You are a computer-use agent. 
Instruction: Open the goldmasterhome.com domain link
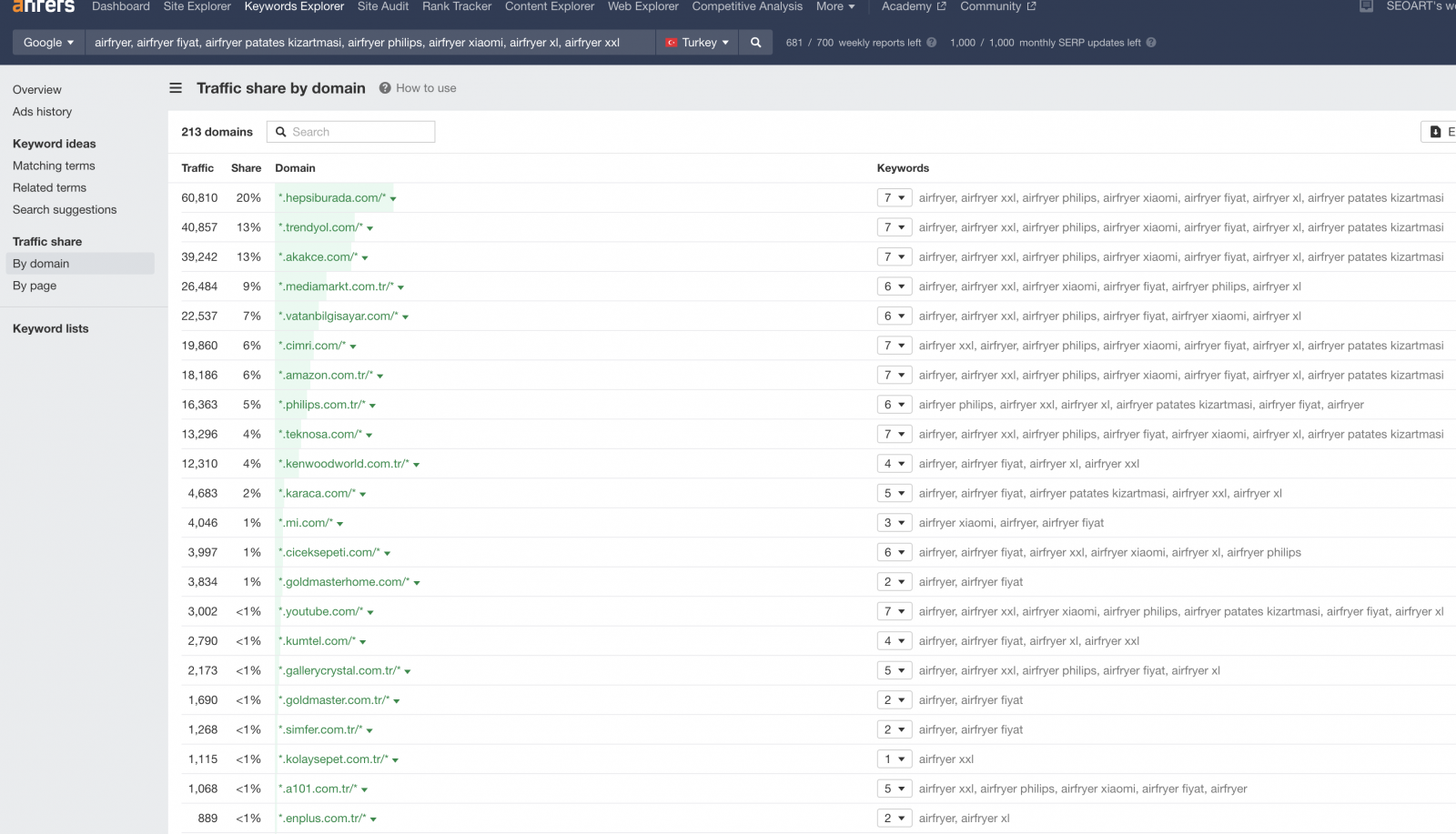343,582
